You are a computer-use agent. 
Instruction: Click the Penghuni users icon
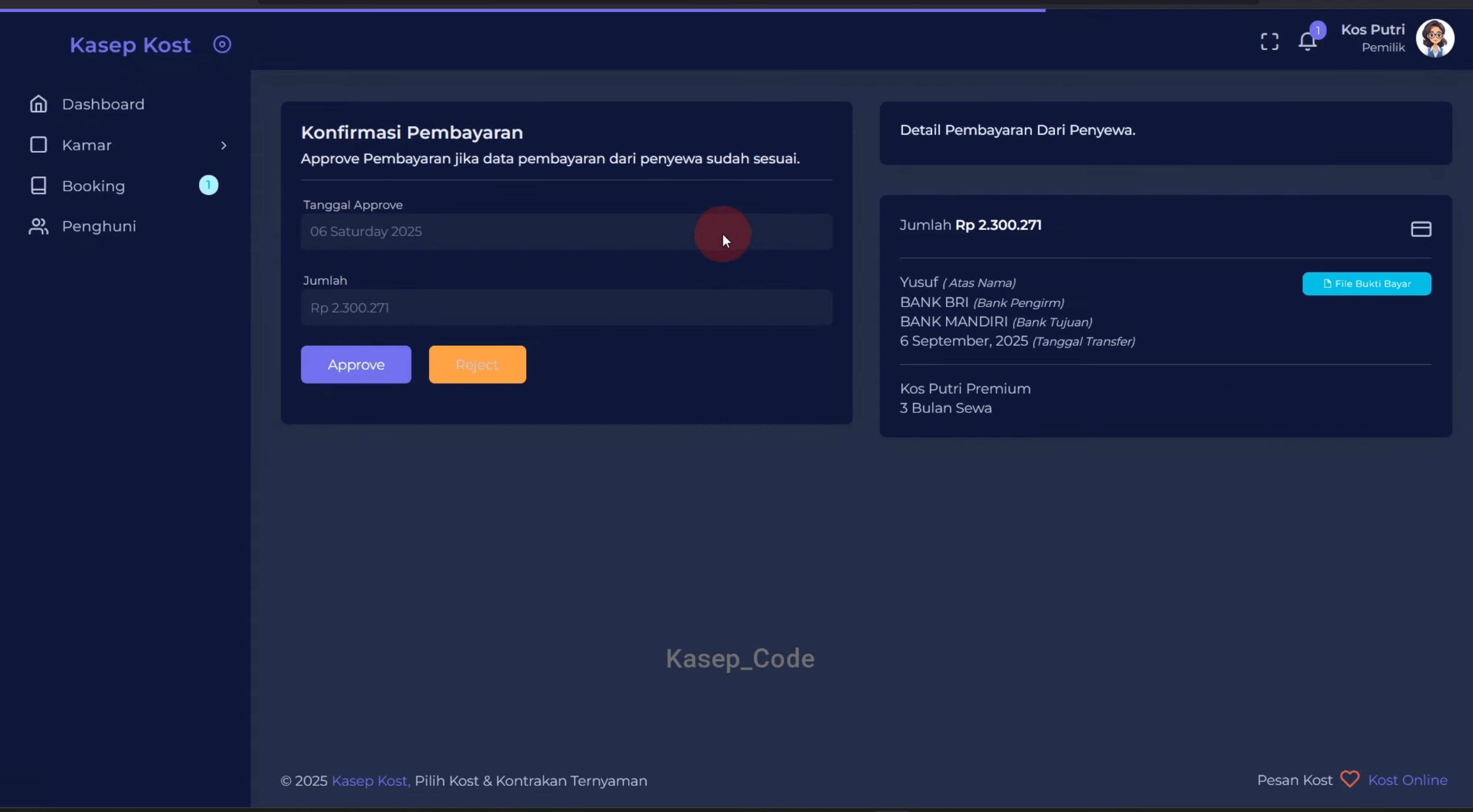click(x=39, y=226)
